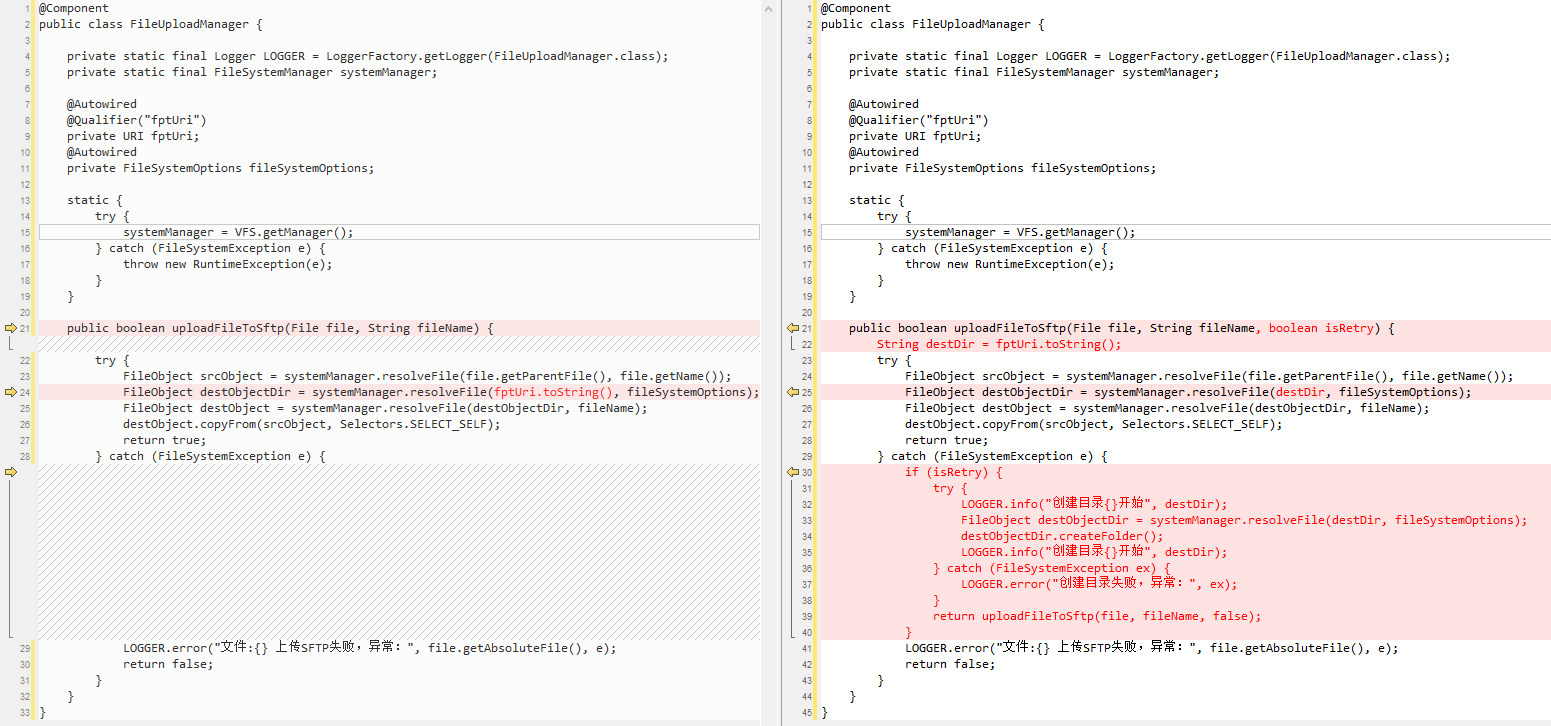Click LOGGER.error '上传SFTP失败' line in right pane
Viewport: 1551px width, 726px height.
[x=1152, y=648]
